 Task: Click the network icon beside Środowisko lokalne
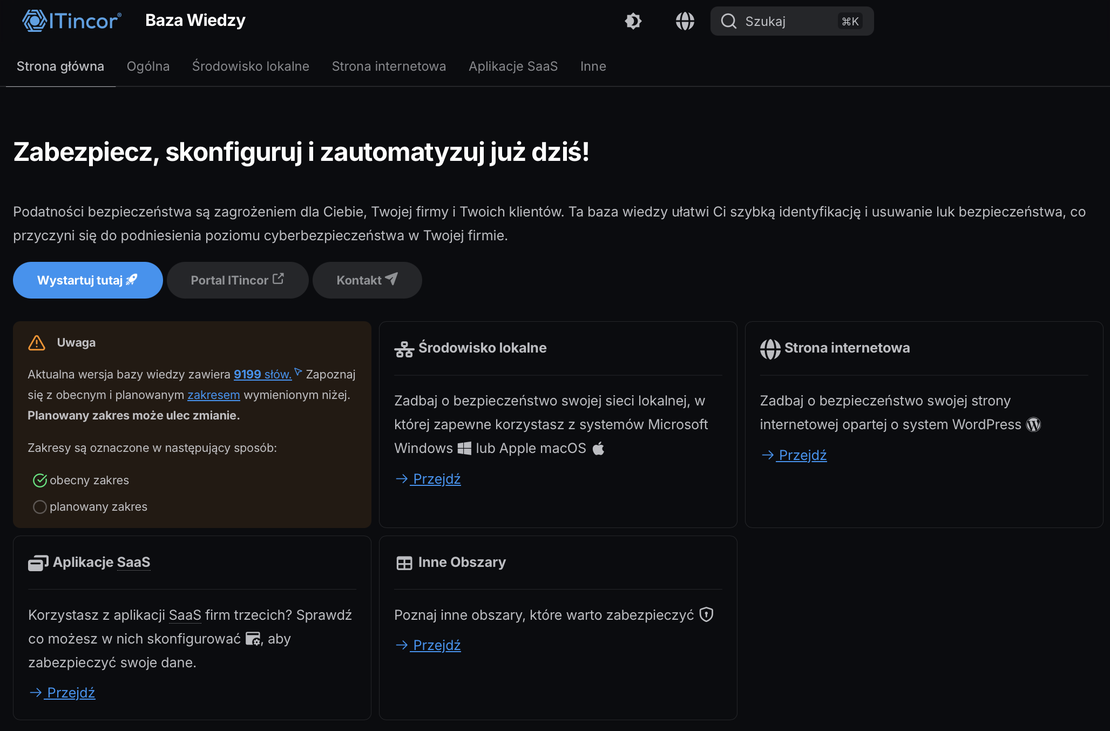coord(404,349)
